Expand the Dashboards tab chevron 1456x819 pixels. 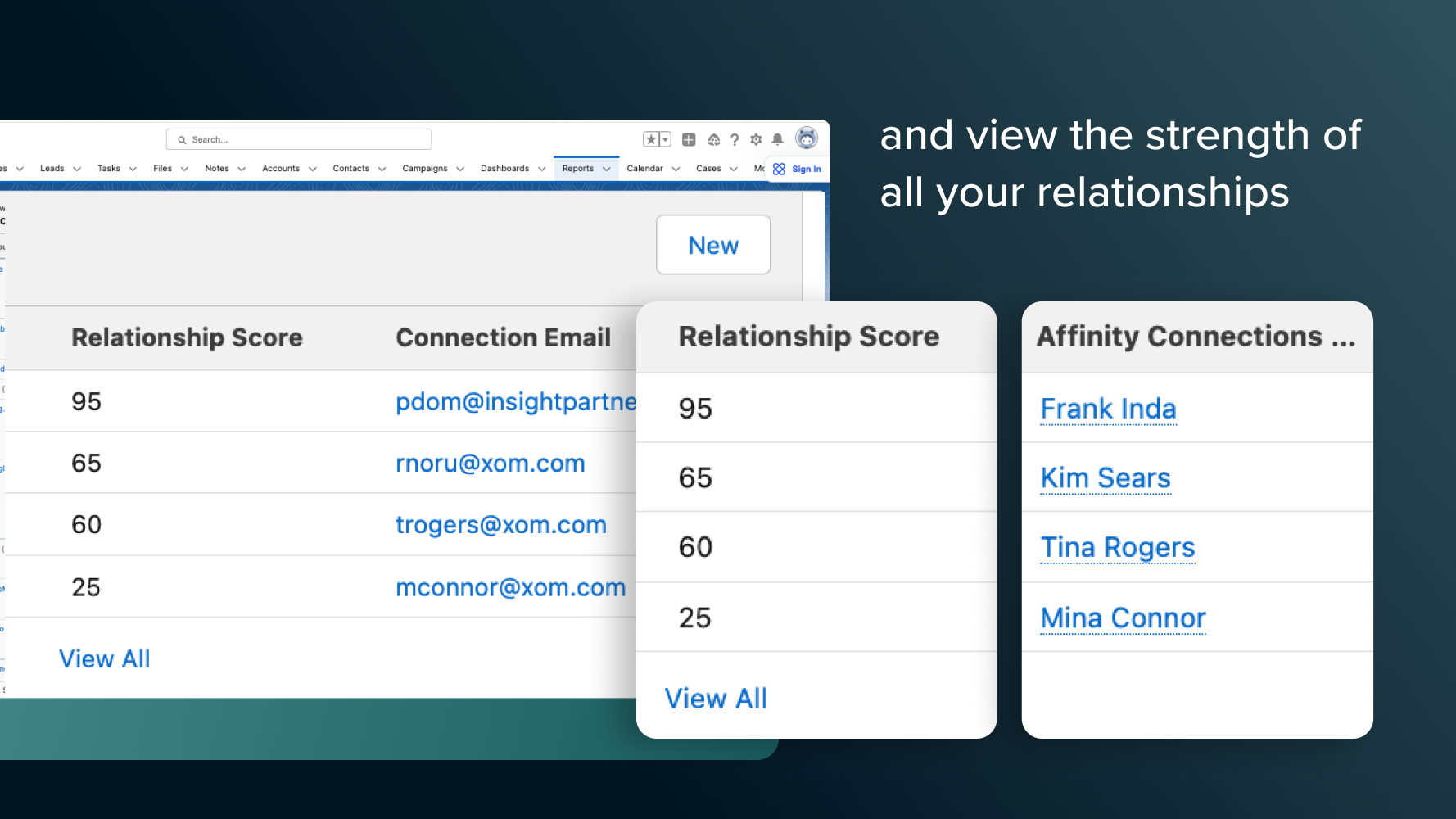point(541,169)
